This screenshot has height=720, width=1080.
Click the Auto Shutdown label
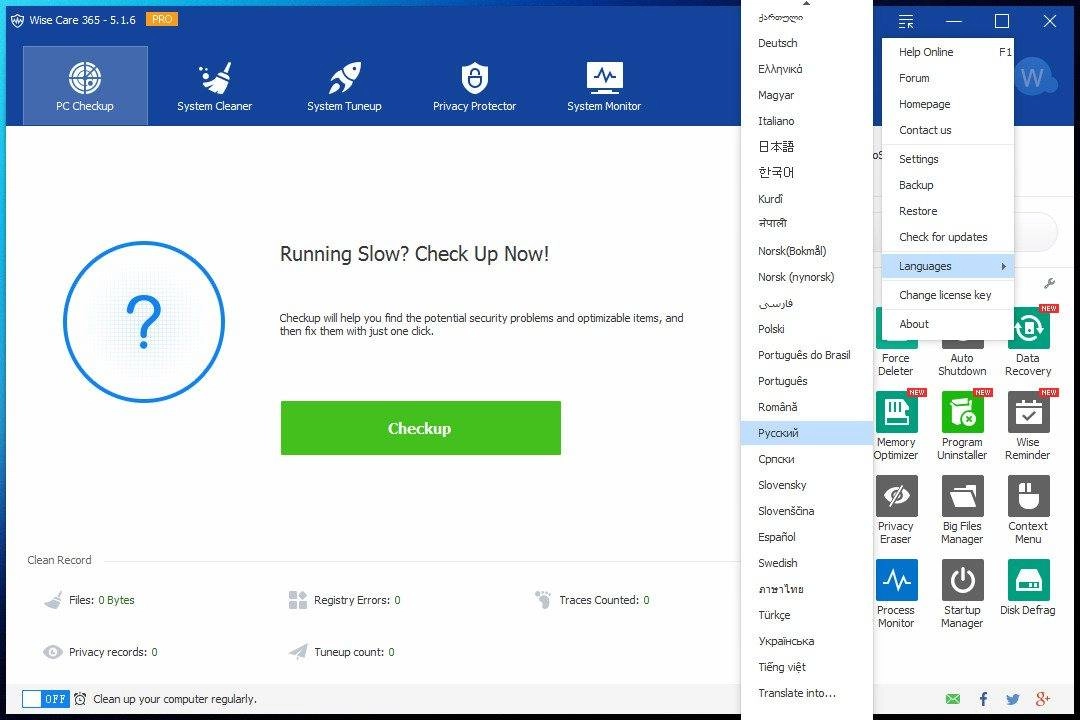[962, 364]
